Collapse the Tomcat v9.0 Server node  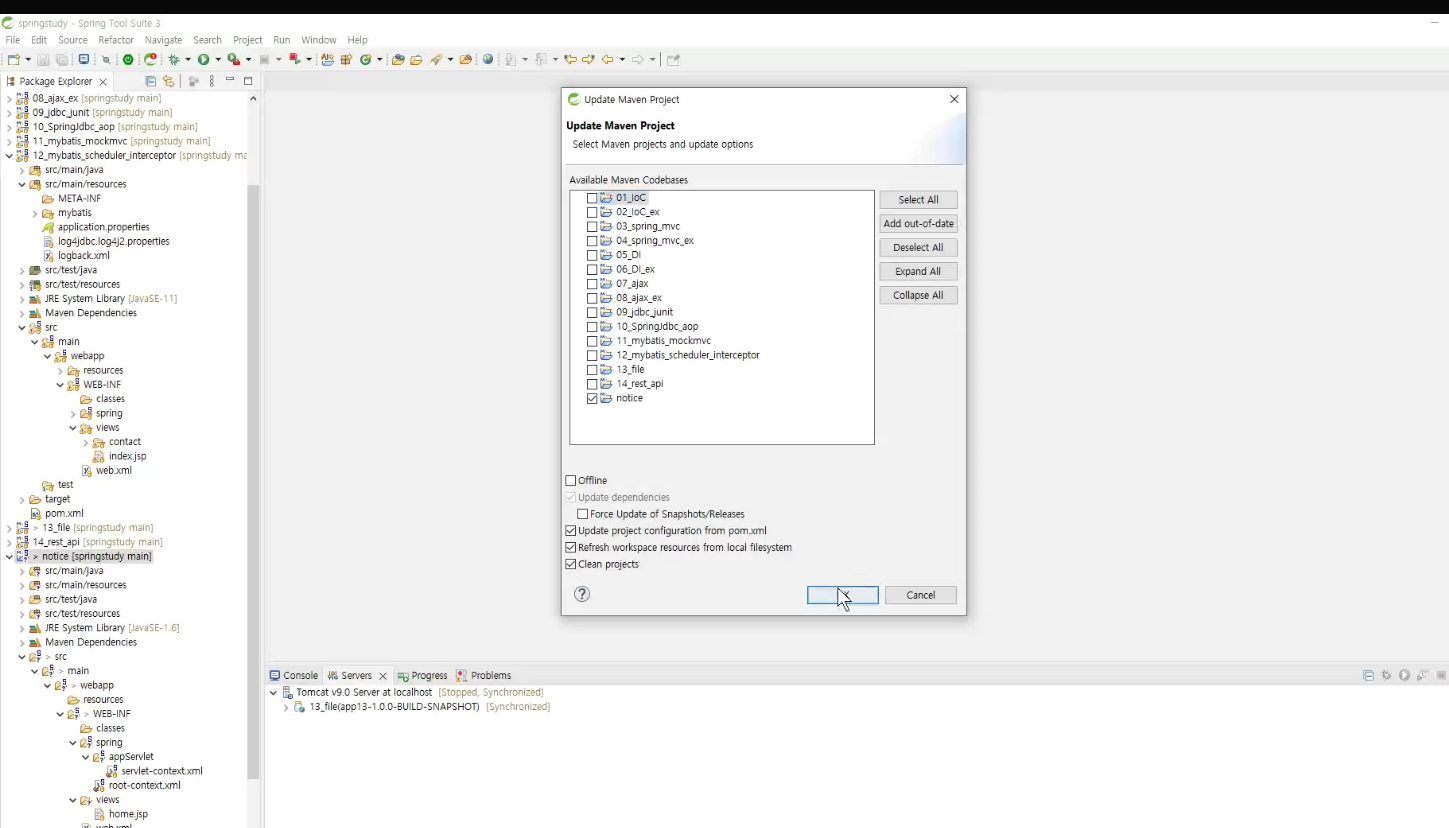274,693
